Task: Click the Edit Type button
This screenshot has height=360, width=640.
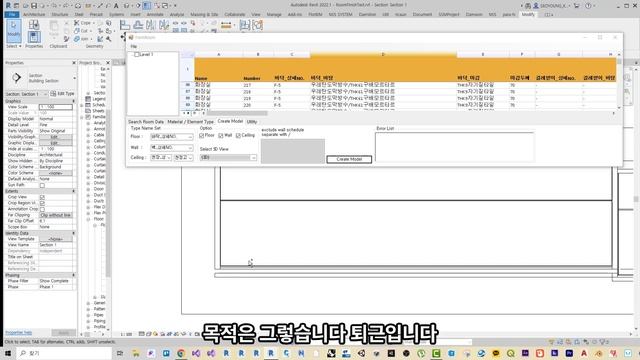Action: pyautogui.click(x=61, y=94)
